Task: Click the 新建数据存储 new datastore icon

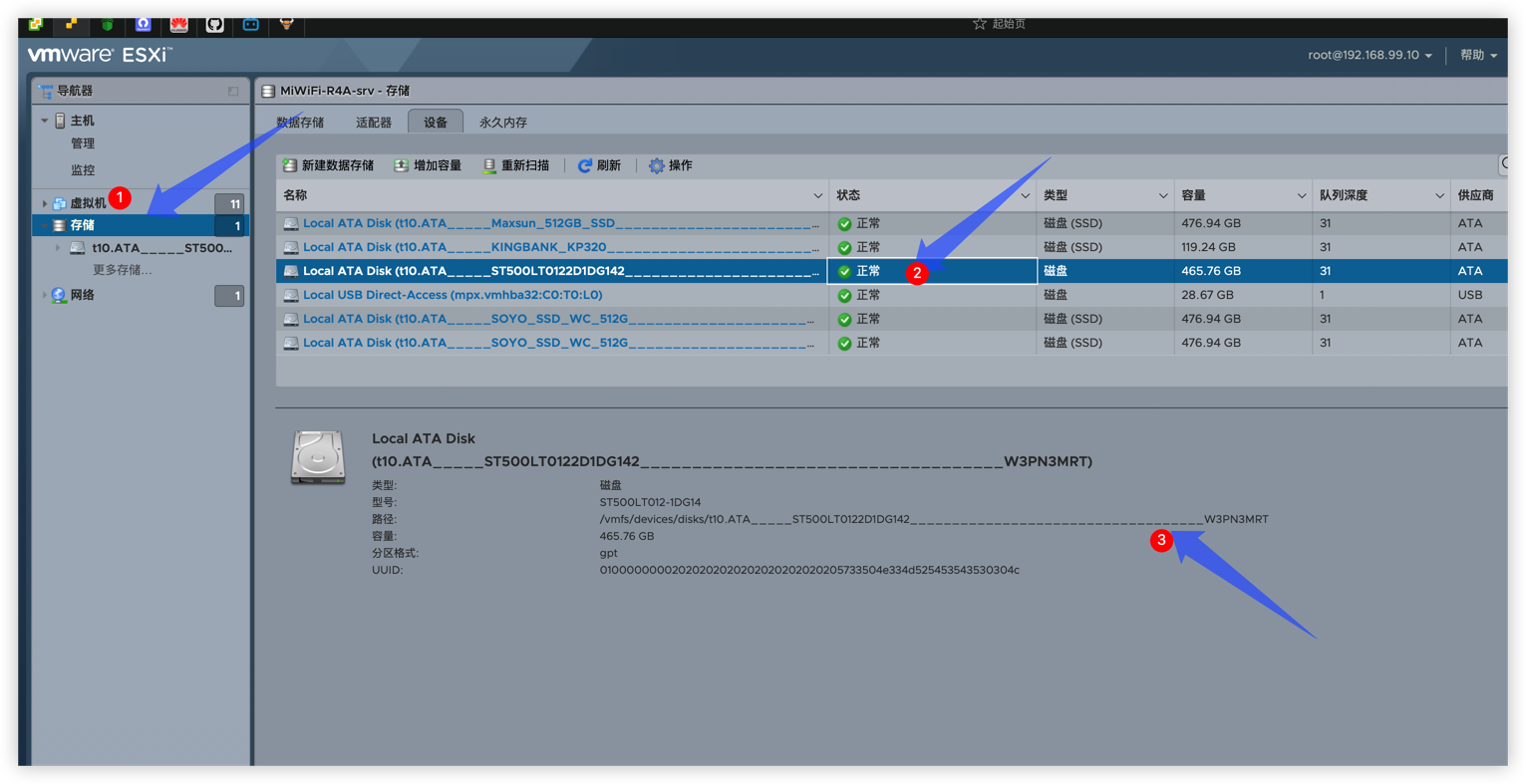Action: 290,165
